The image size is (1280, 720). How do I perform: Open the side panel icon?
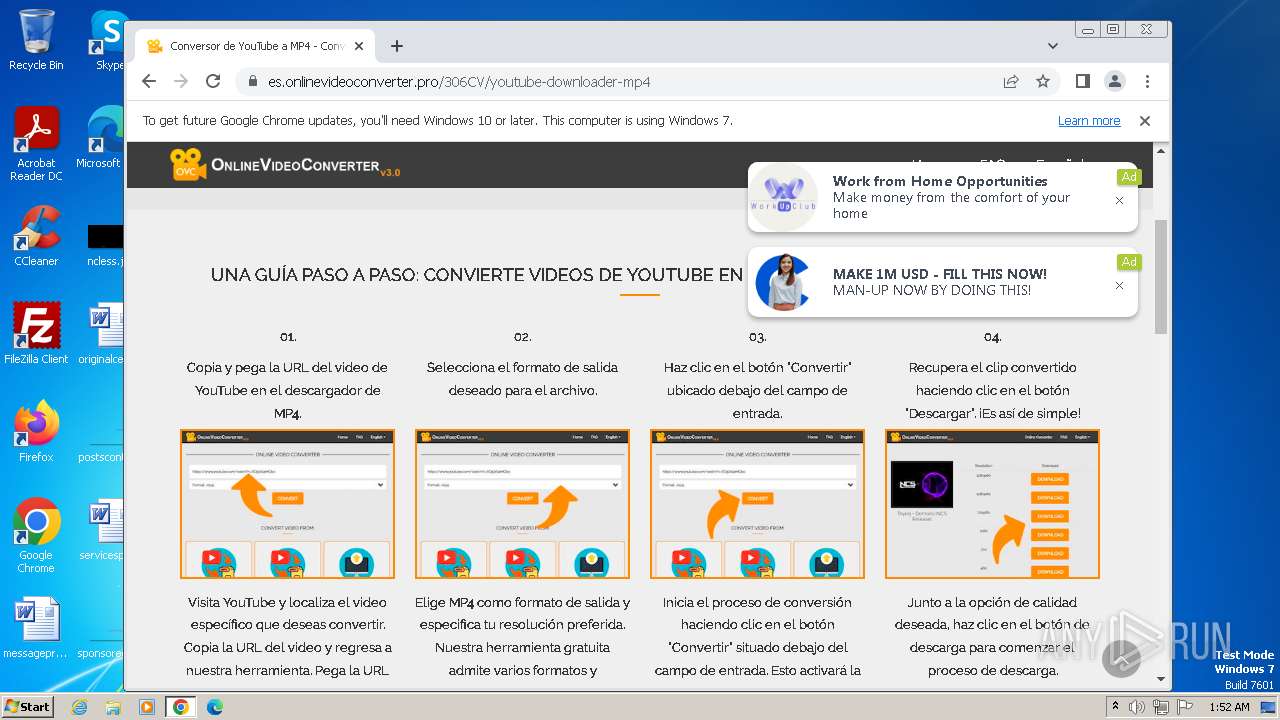click(1082, 81)
